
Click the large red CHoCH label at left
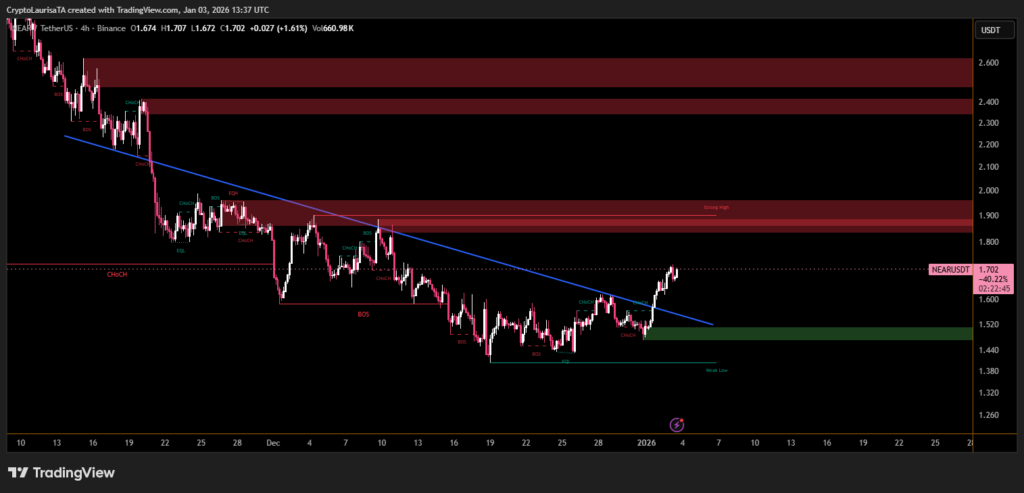(117, 275)
